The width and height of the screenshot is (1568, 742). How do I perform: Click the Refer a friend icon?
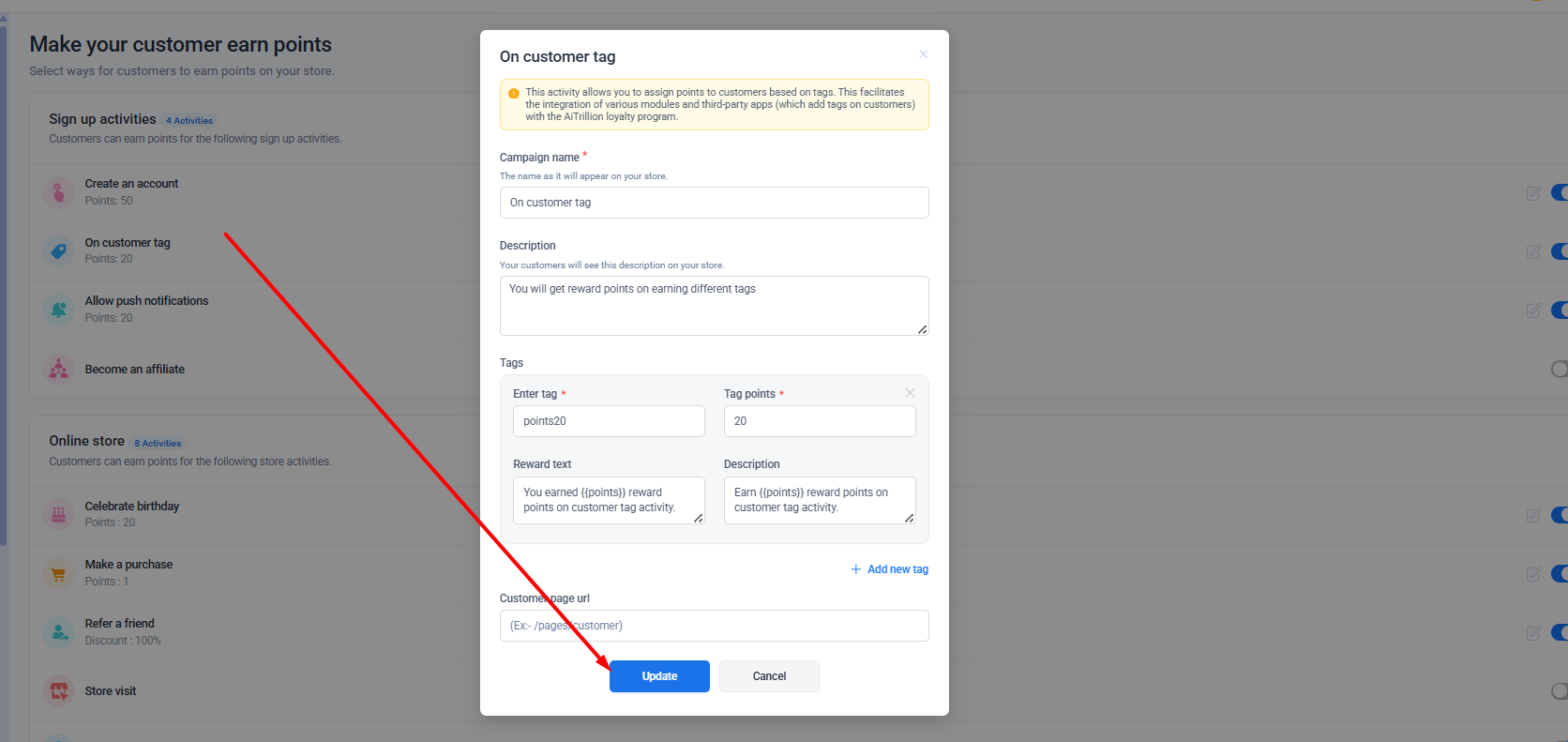(x=58, y=632)
